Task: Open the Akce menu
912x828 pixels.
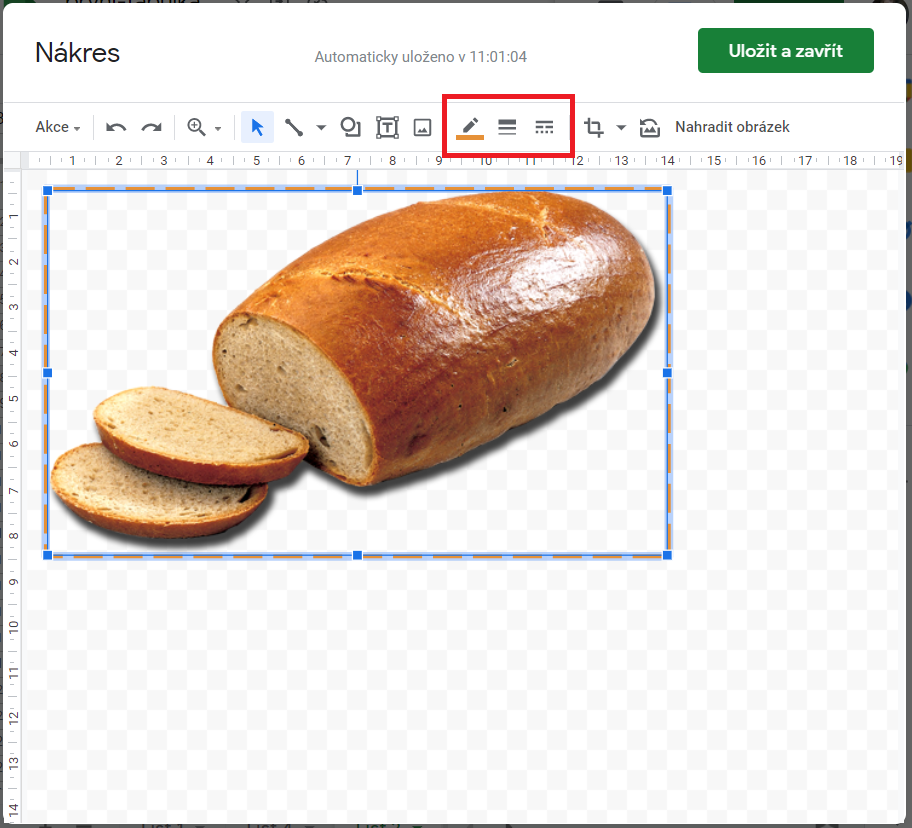Action: [58, 127]
